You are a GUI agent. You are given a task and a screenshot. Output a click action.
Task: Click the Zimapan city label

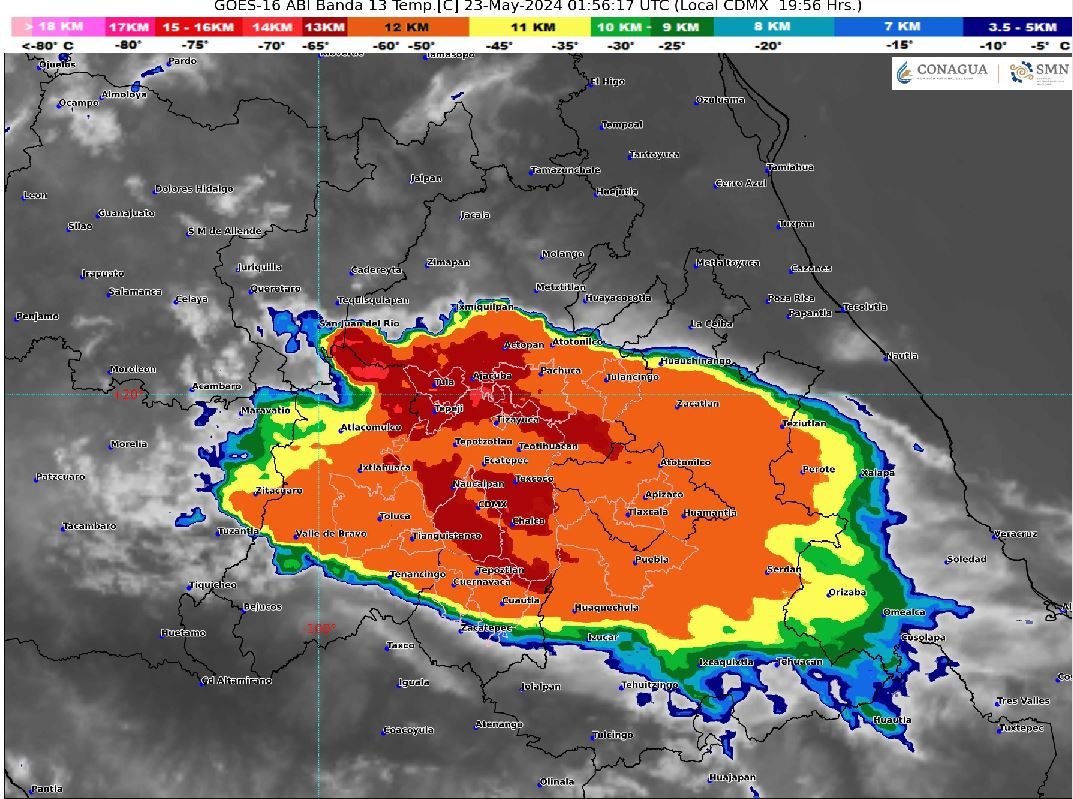448,262
